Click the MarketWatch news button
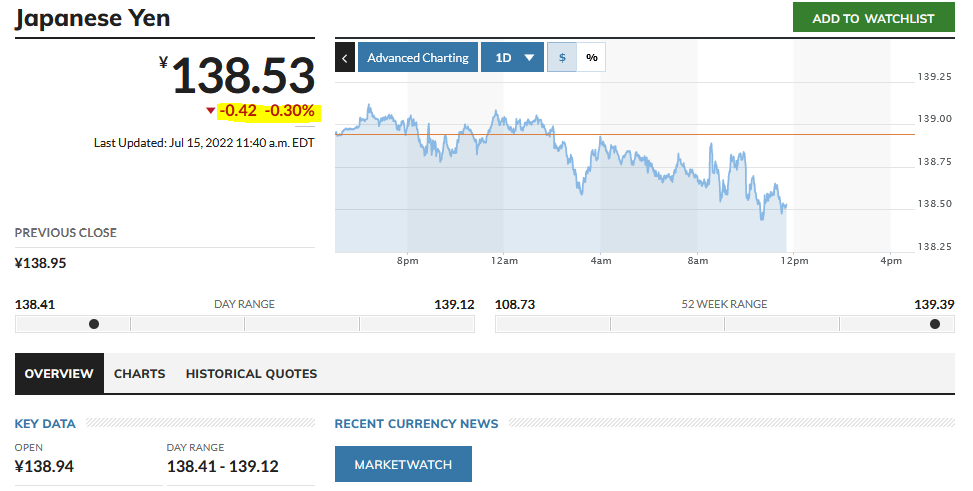This screenshot has width=973, height=491. [403, 464]
